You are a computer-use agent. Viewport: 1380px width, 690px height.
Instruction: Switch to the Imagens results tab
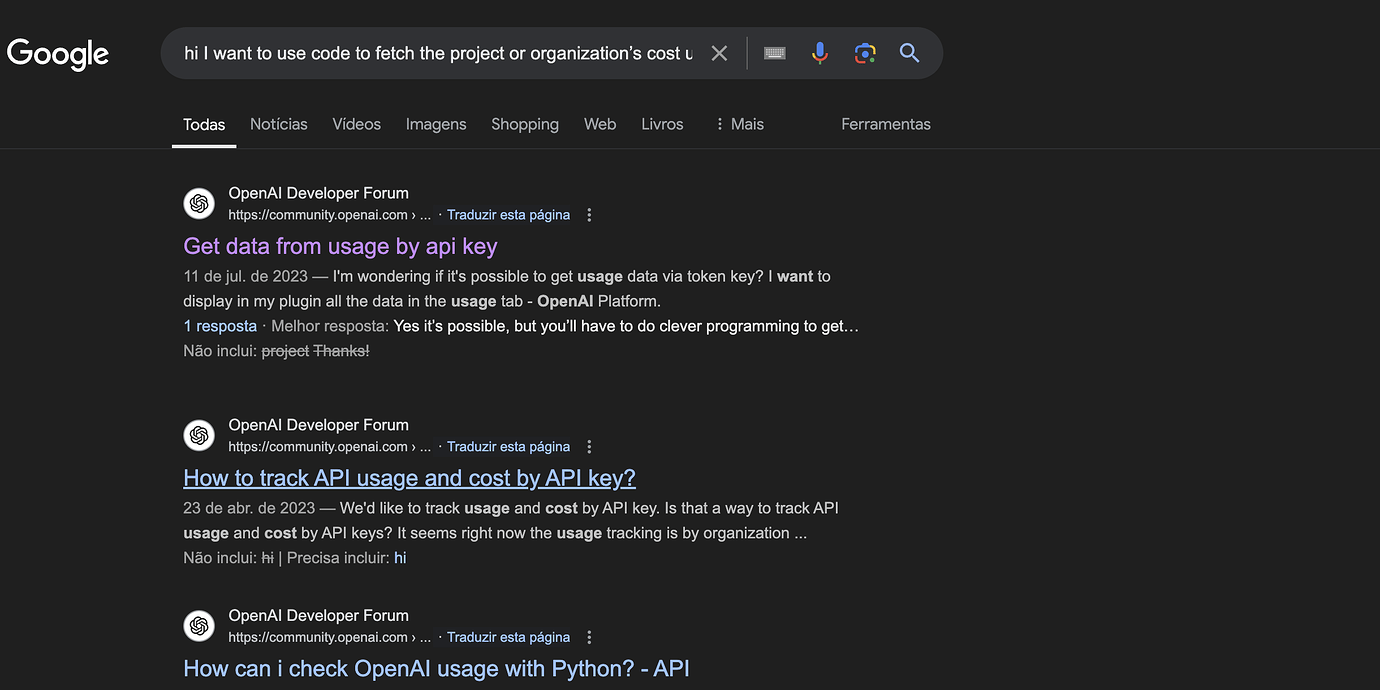436,124
